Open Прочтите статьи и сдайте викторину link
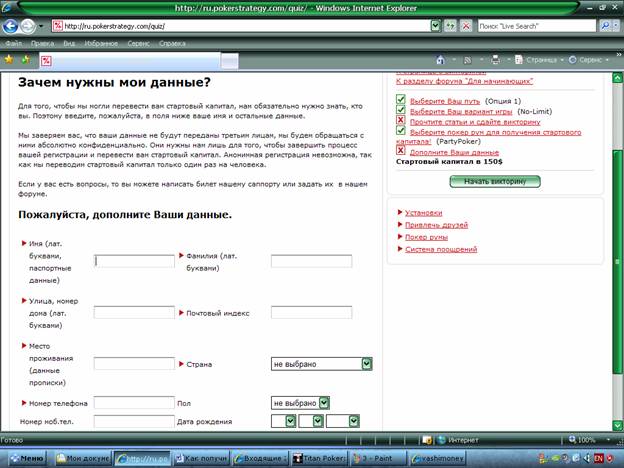Image resolution: width=624 pixels, height=468 pixels. click(475, 122)
